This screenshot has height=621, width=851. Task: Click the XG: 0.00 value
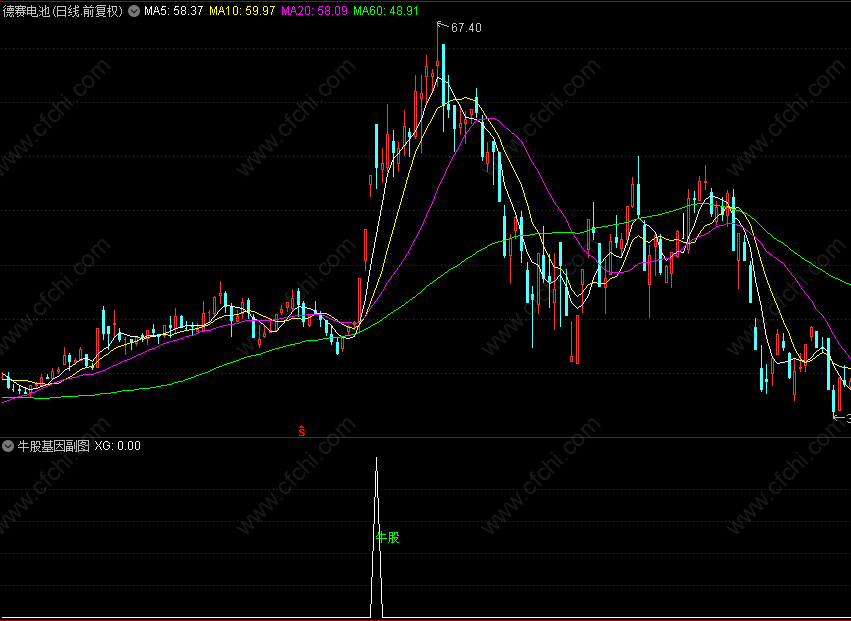(x=118, y=446)
